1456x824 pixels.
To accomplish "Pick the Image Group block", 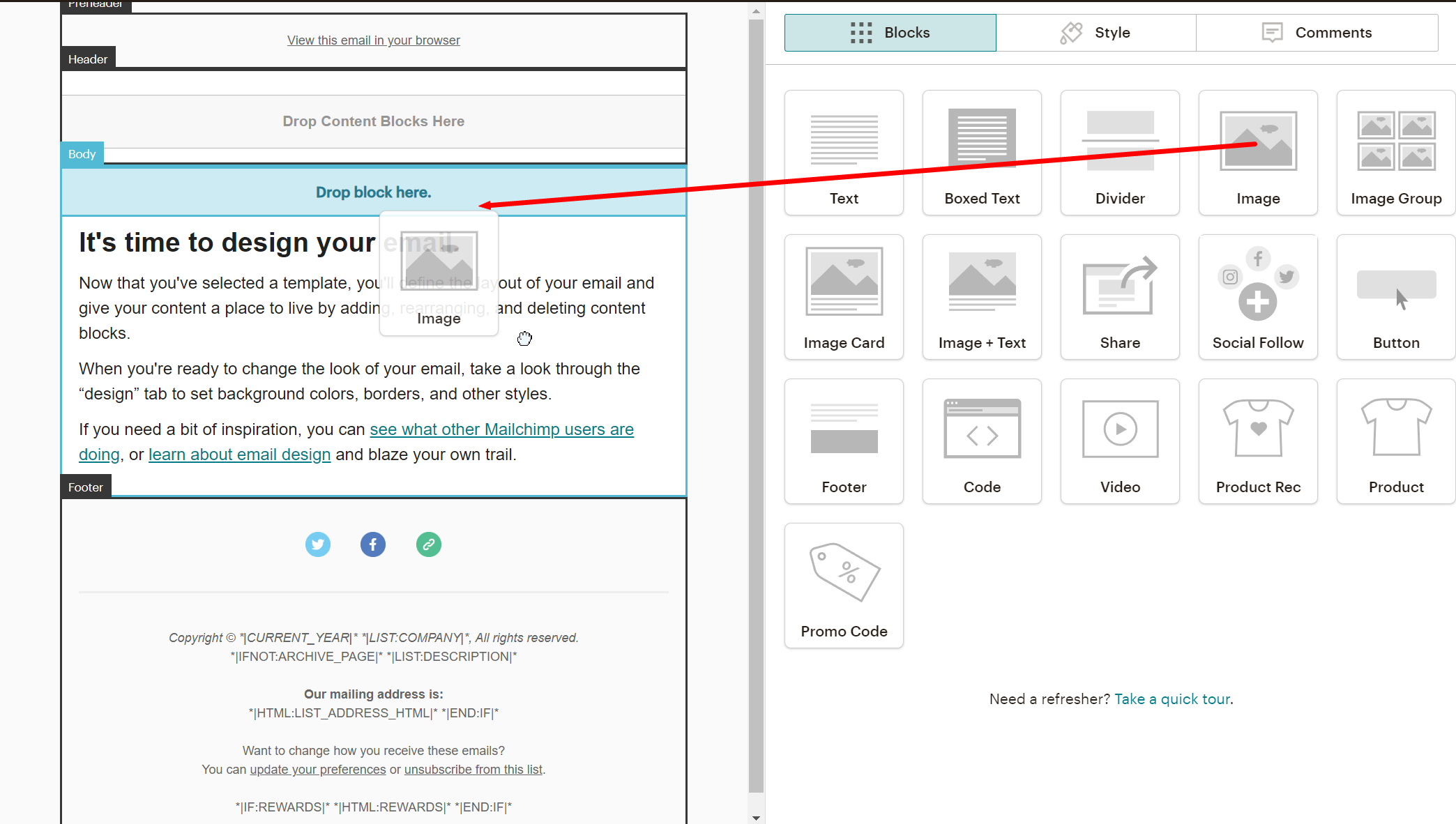I will click(x=1395, y=153).
